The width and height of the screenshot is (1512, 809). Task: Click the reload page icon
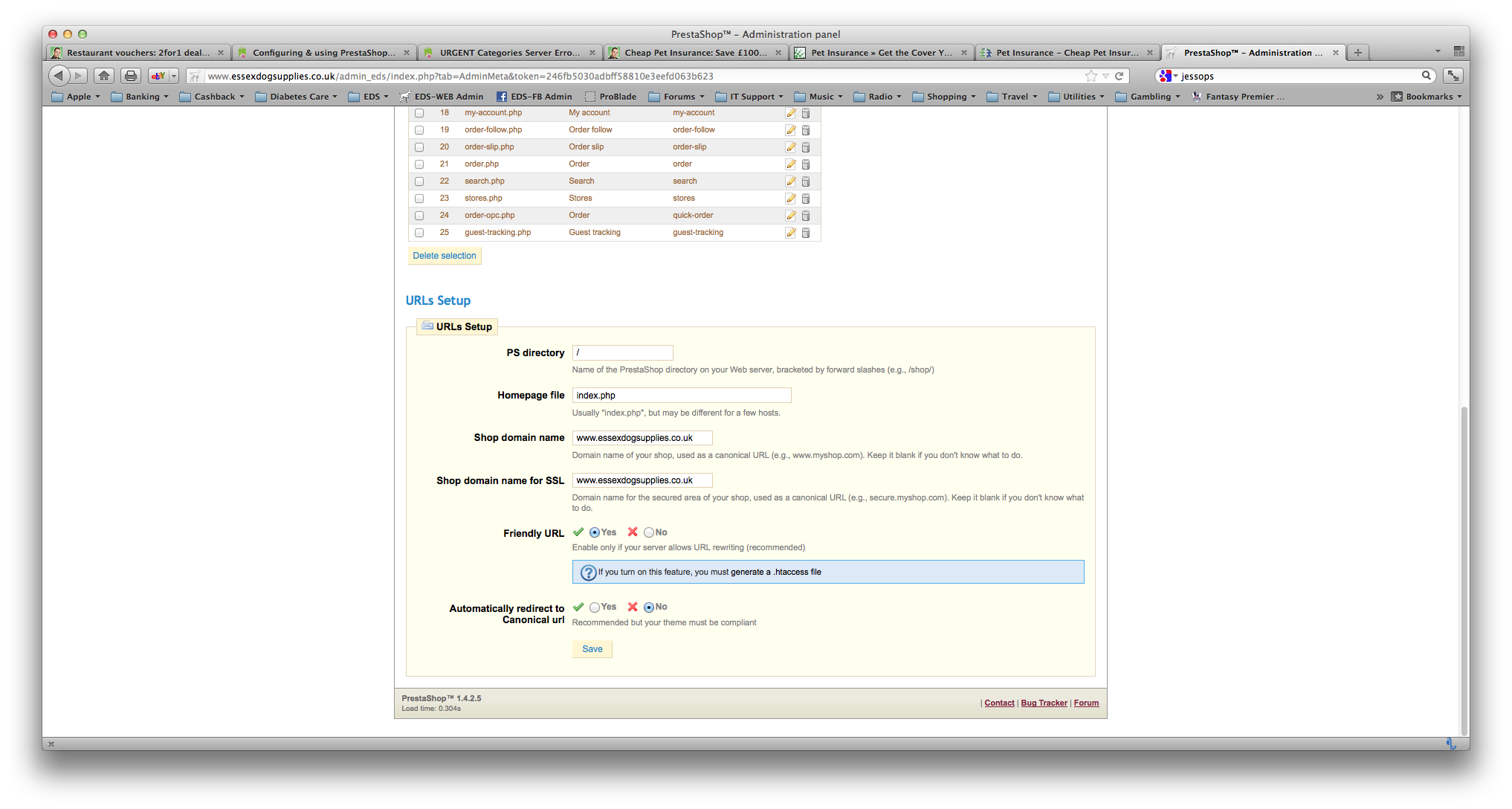[1119, 76]
